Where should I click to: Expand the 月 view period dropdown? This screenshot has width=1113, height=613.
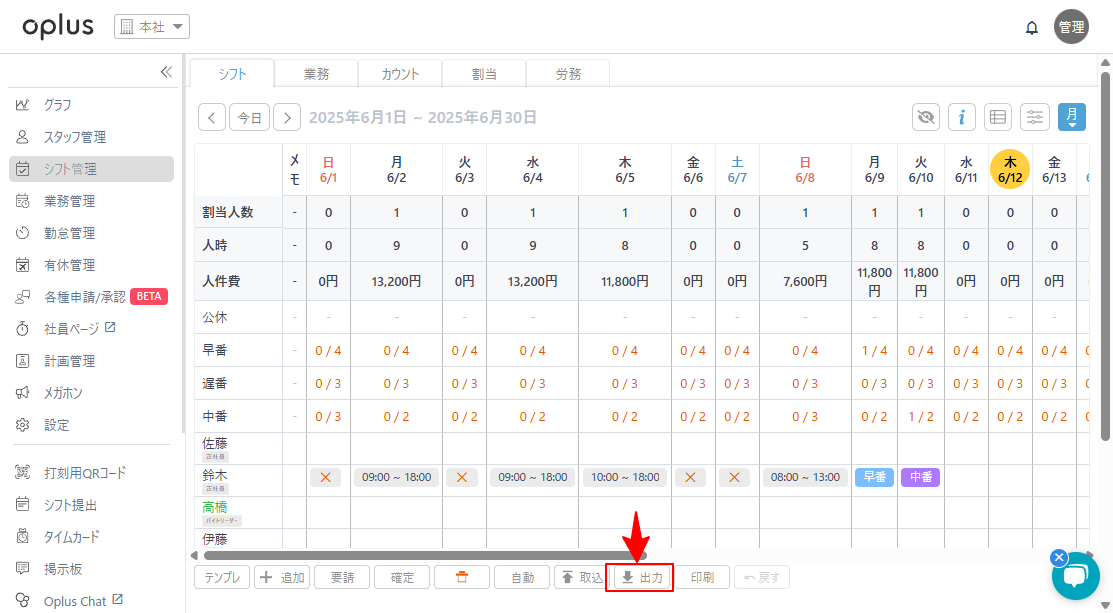[x=1072, y=117]
